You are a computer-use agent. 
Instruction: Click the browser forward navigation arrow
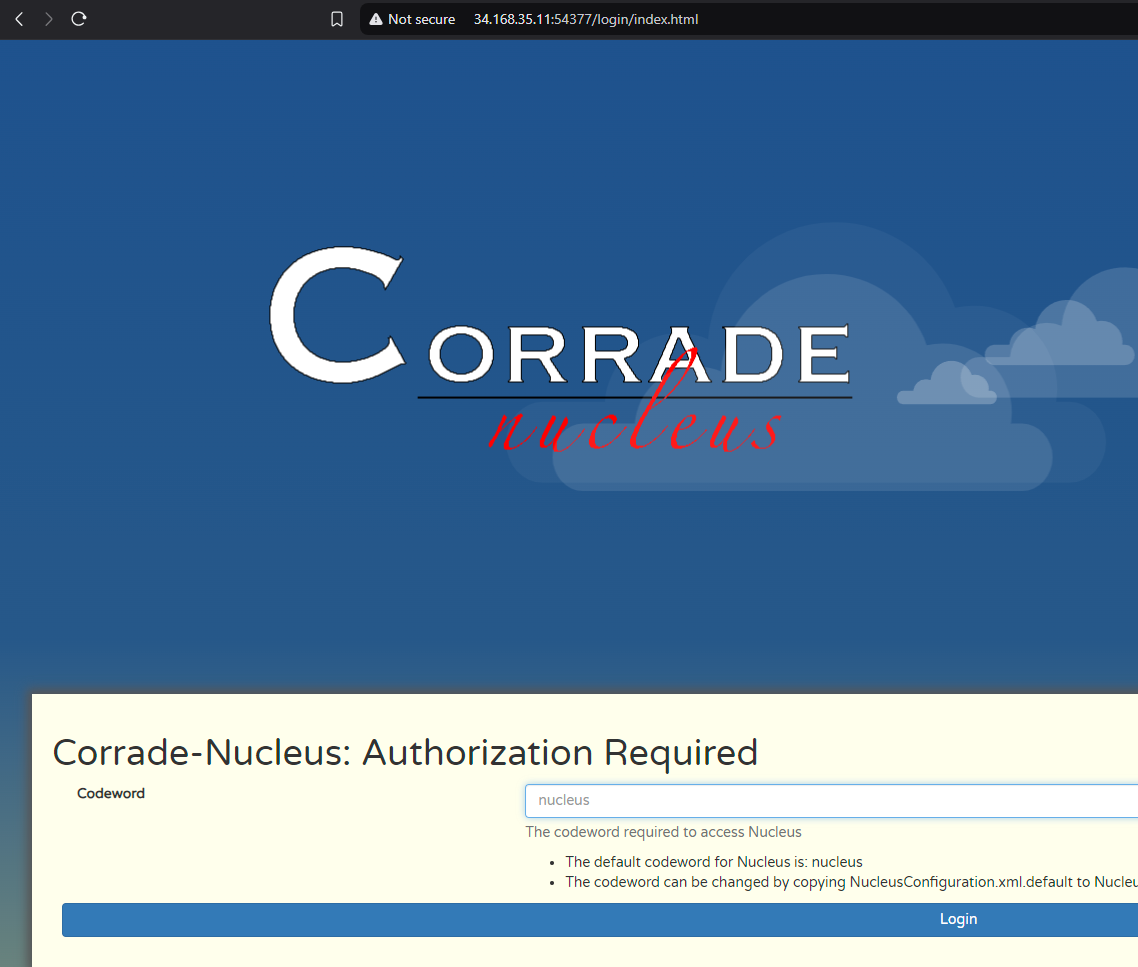click(48, 19)
